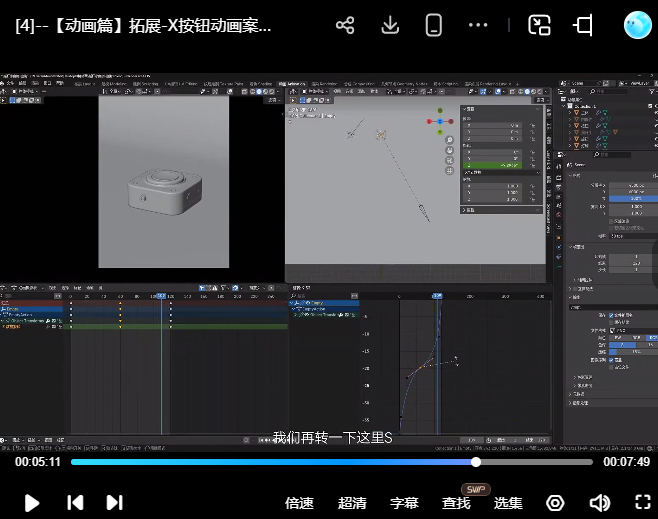The width and height of the screenshot is (658, 519).
Task: Open the 选集 episode list
Action: (x=509, y=503)
